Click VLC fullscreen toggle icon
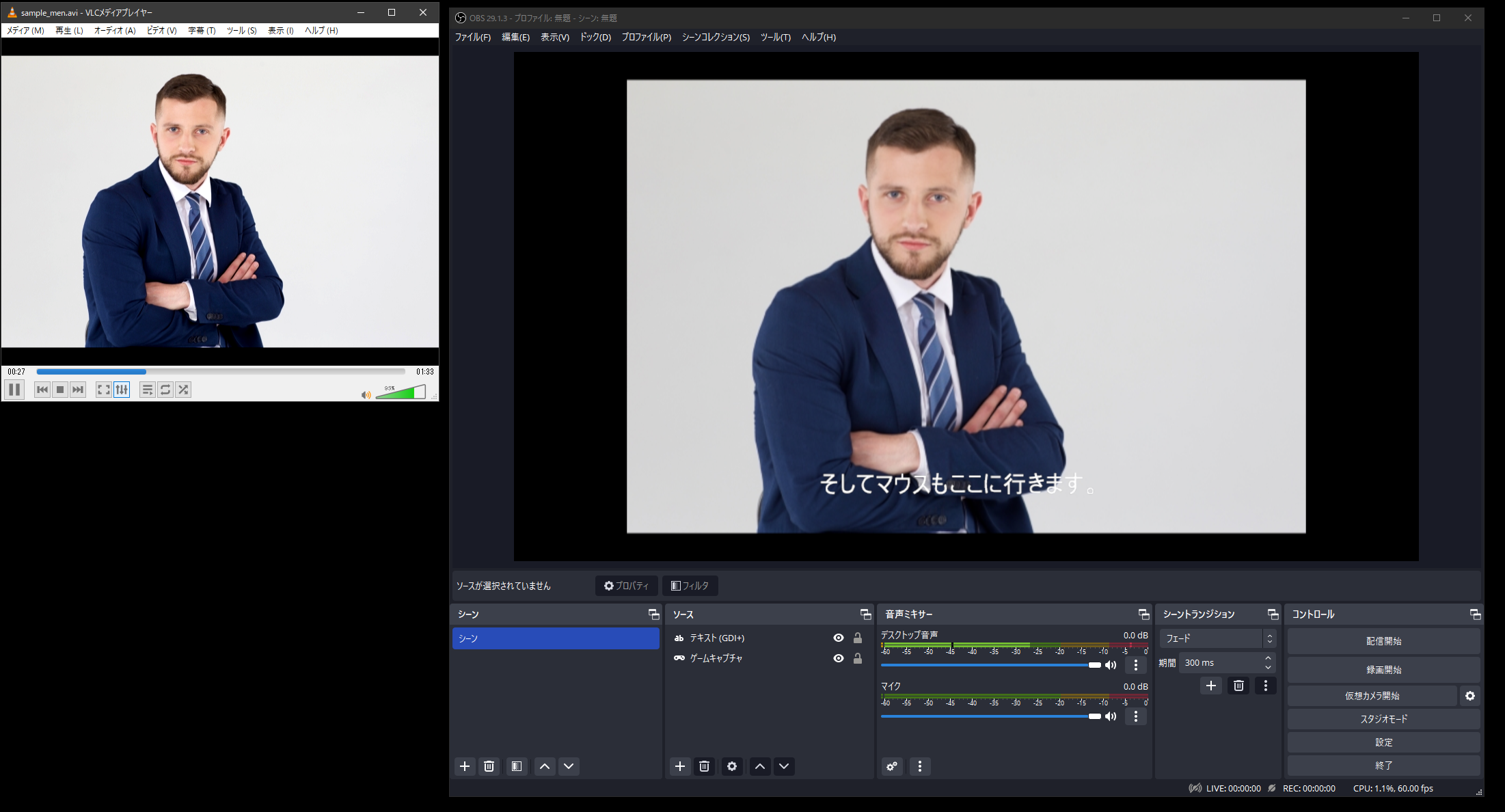 (103, 390)
